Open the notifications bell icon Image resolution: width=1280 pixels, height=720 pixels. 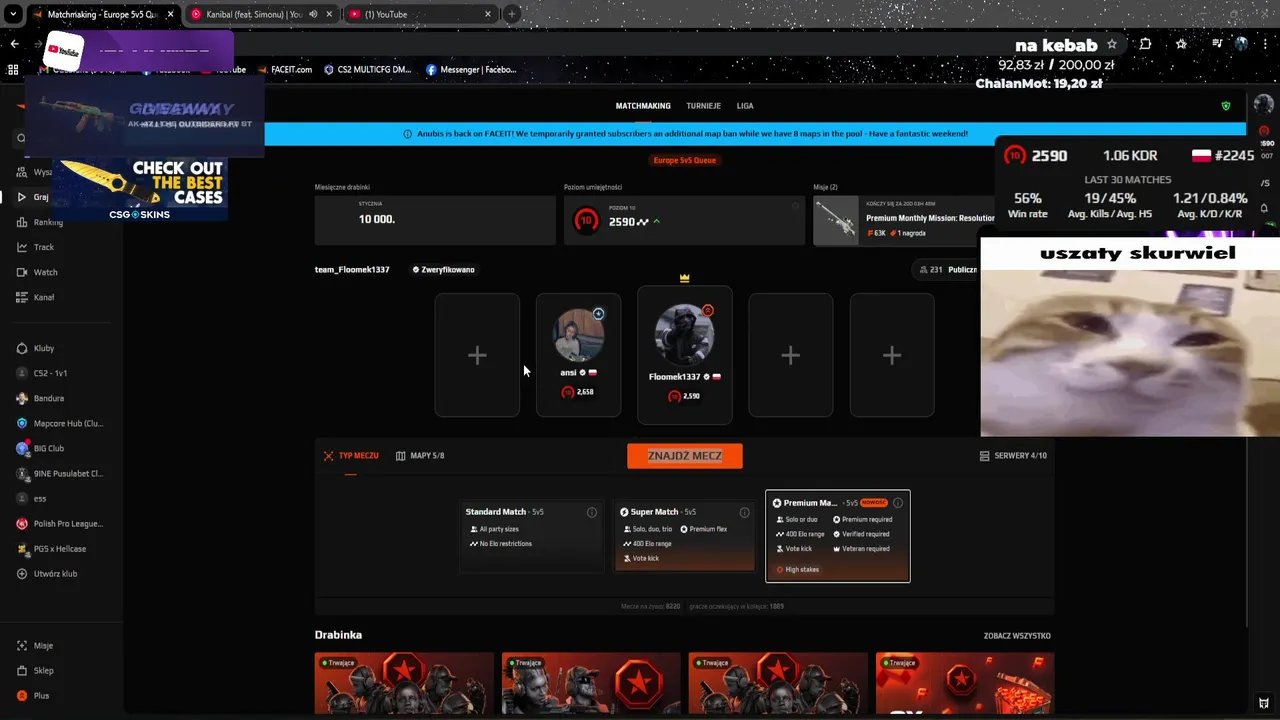[1264, 208]
